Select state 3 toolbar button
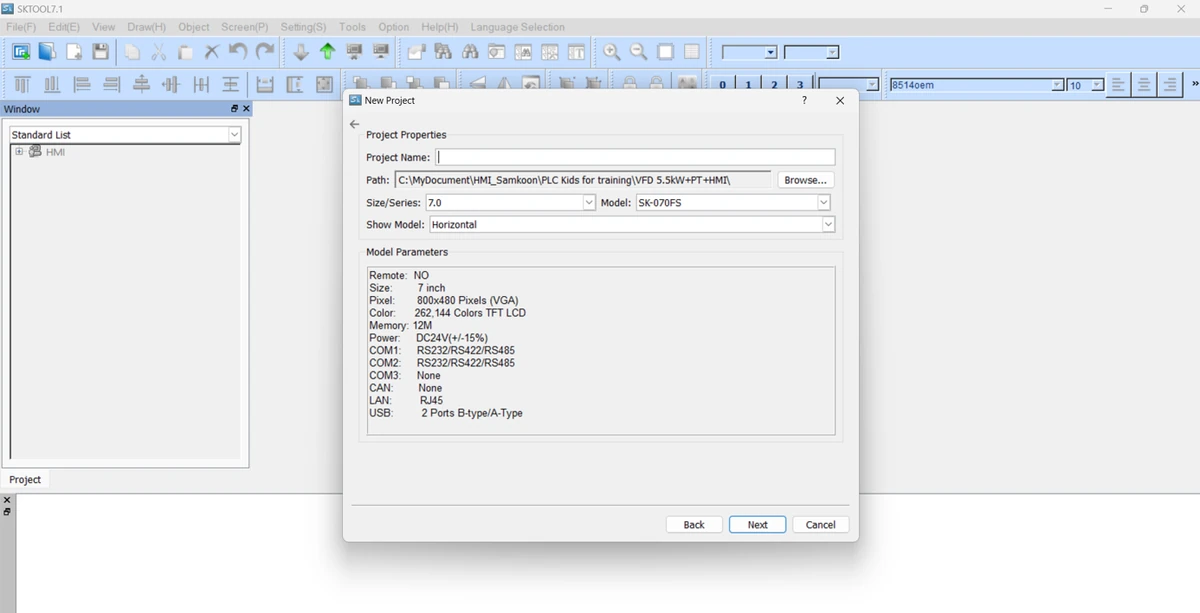The height and width of the screenshot is (613, 1200). click(x=800, y=85)
